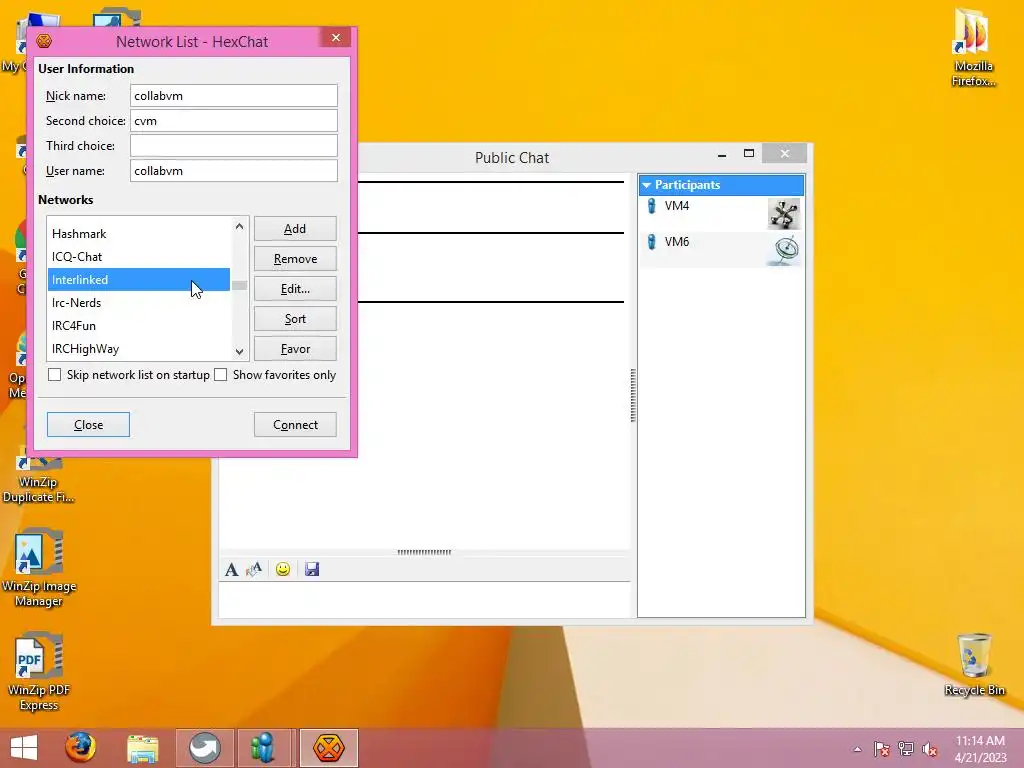Open Edit... for selected network

click(295, 289)
